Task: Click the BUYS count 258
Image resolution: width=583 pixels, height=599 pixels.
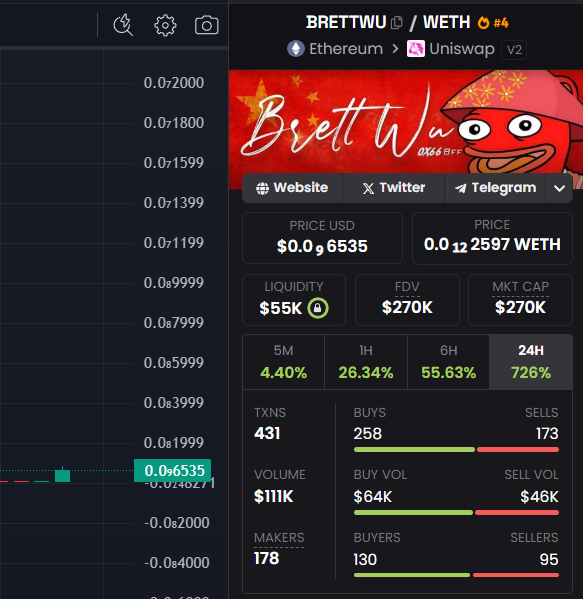Action: tap(368, 434)
